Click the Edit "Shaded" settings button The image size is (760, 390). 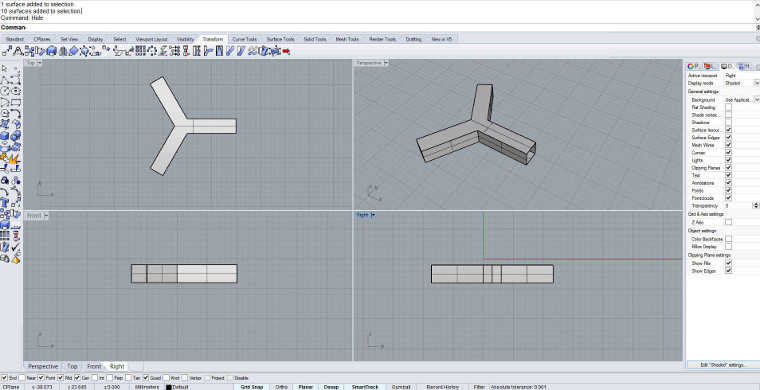point(723,365)
